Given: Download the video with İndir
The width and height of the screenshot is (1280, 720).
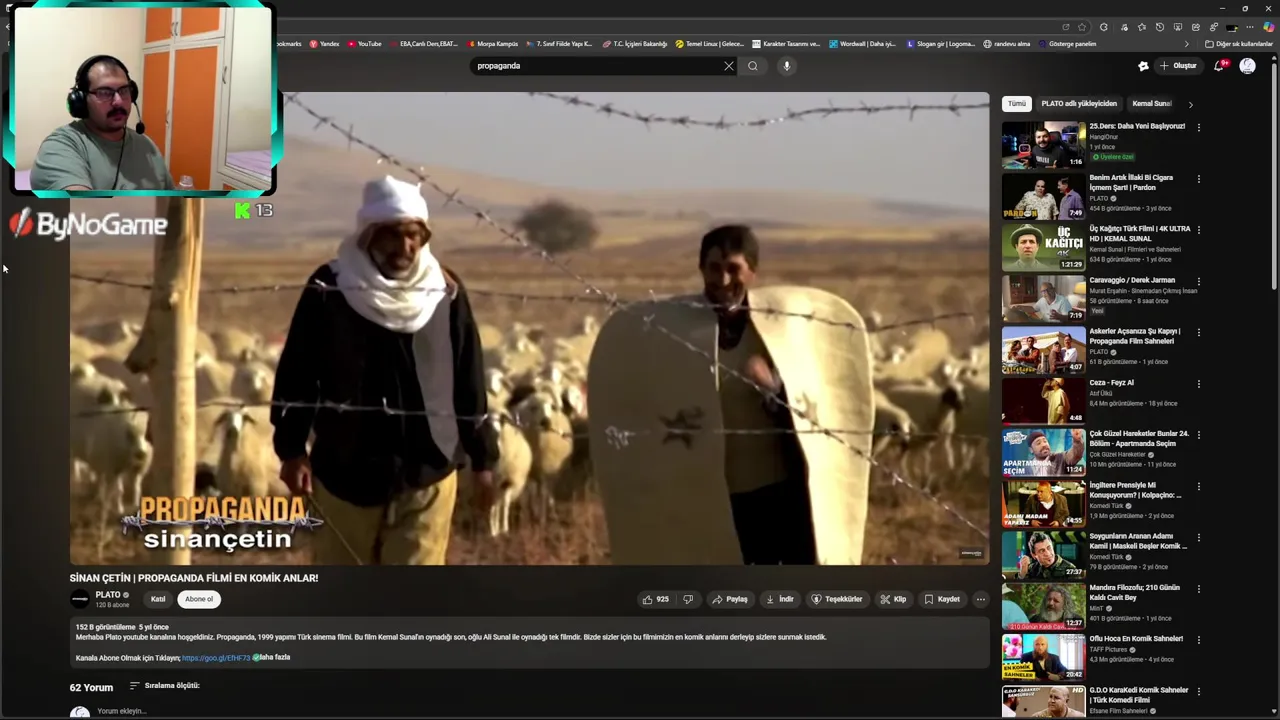Looking at the screenshot, I should pyautogui.click(x=780, y=599).
